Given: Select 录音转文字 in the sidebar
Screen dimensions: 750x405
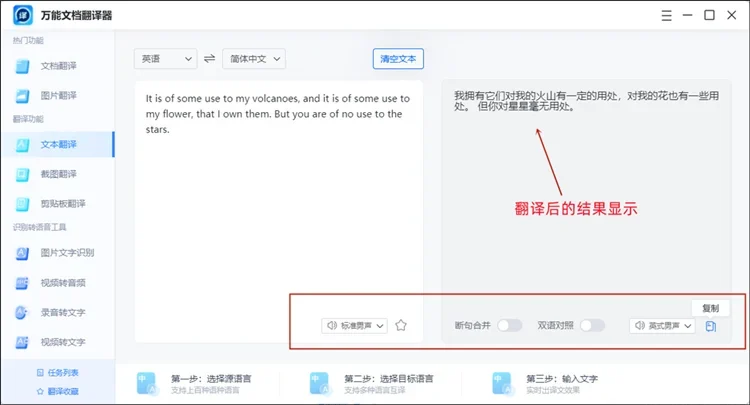Looking at the screenshot, I should 57,313.
